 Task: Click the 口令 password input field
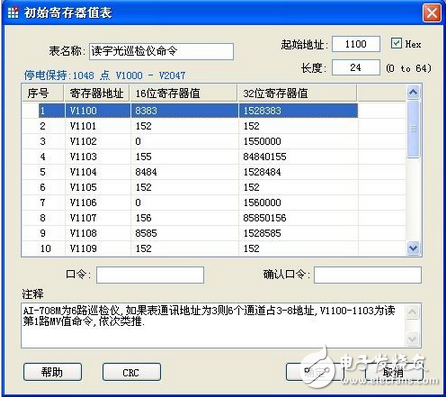(150, 275)
